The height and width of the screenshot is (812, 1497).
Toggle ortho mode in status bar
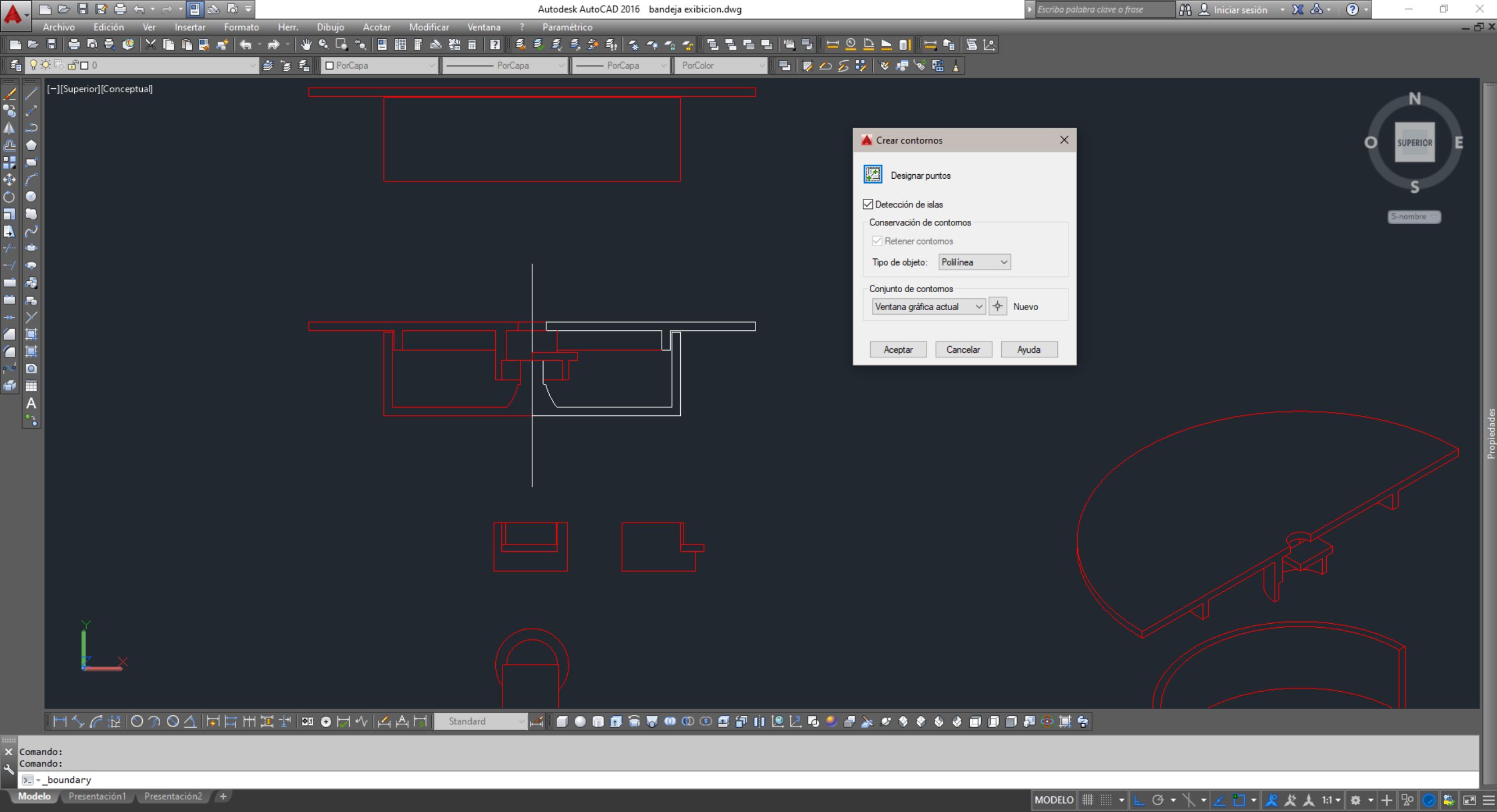tap(1139, 800)
